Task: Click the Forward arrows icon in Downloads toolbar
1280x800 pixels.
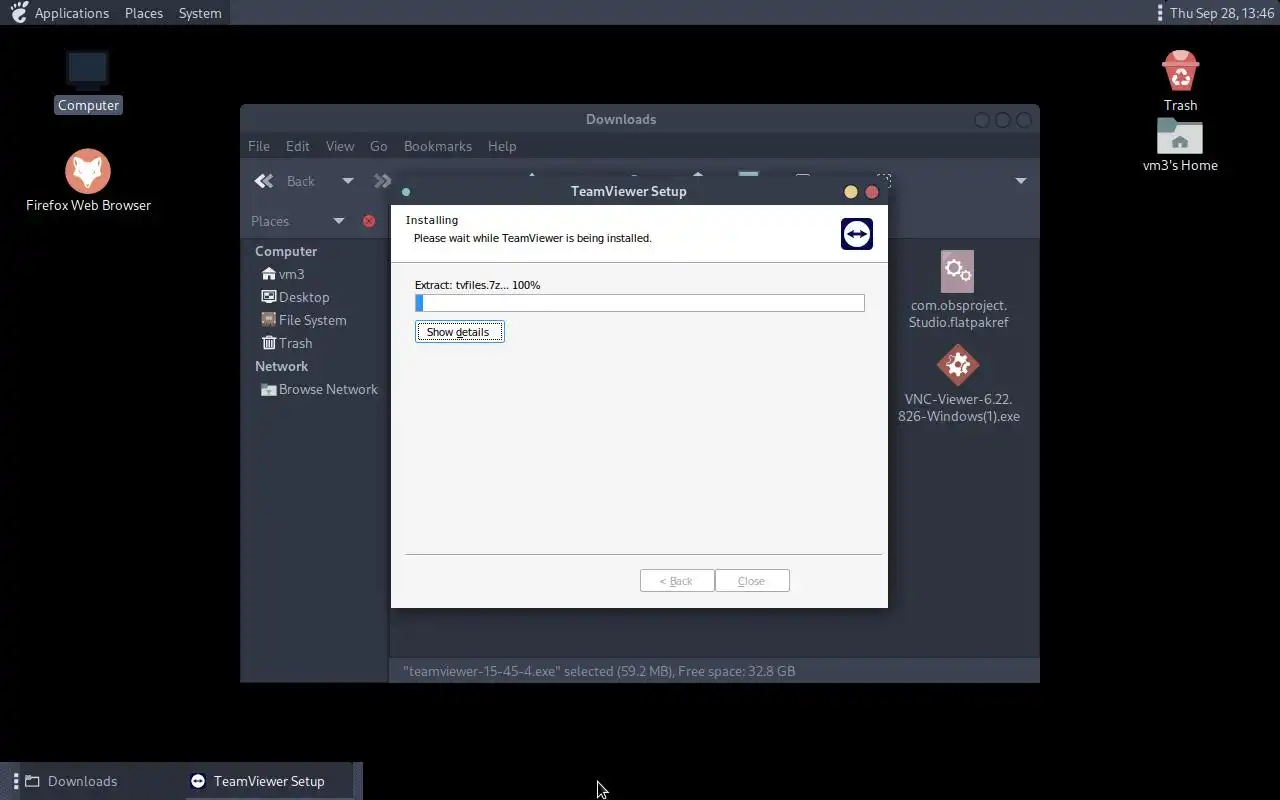Action: [x=382, y=181]
